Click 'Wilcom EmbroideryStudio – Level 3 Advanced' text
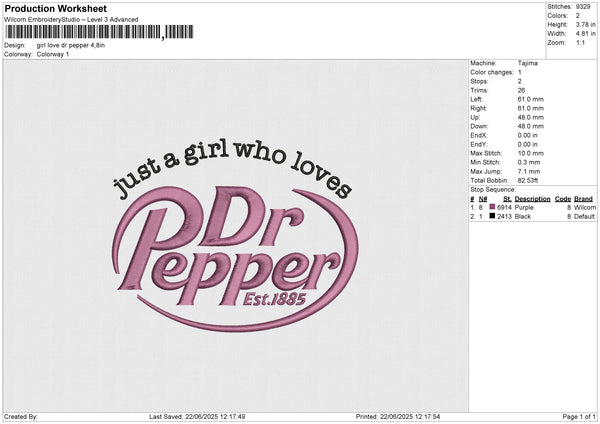 (71, 20)
